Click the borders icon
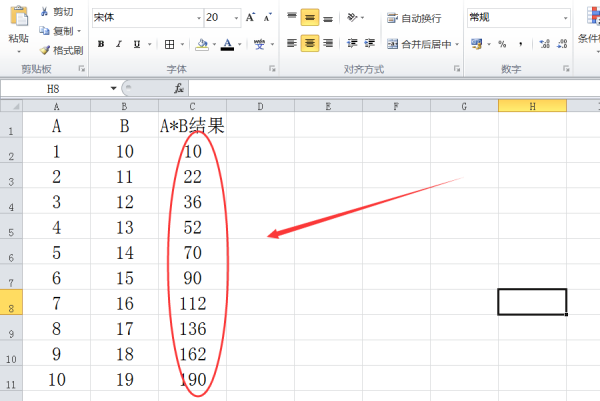Viewport: 600px width, 401px height. point(169,44)
